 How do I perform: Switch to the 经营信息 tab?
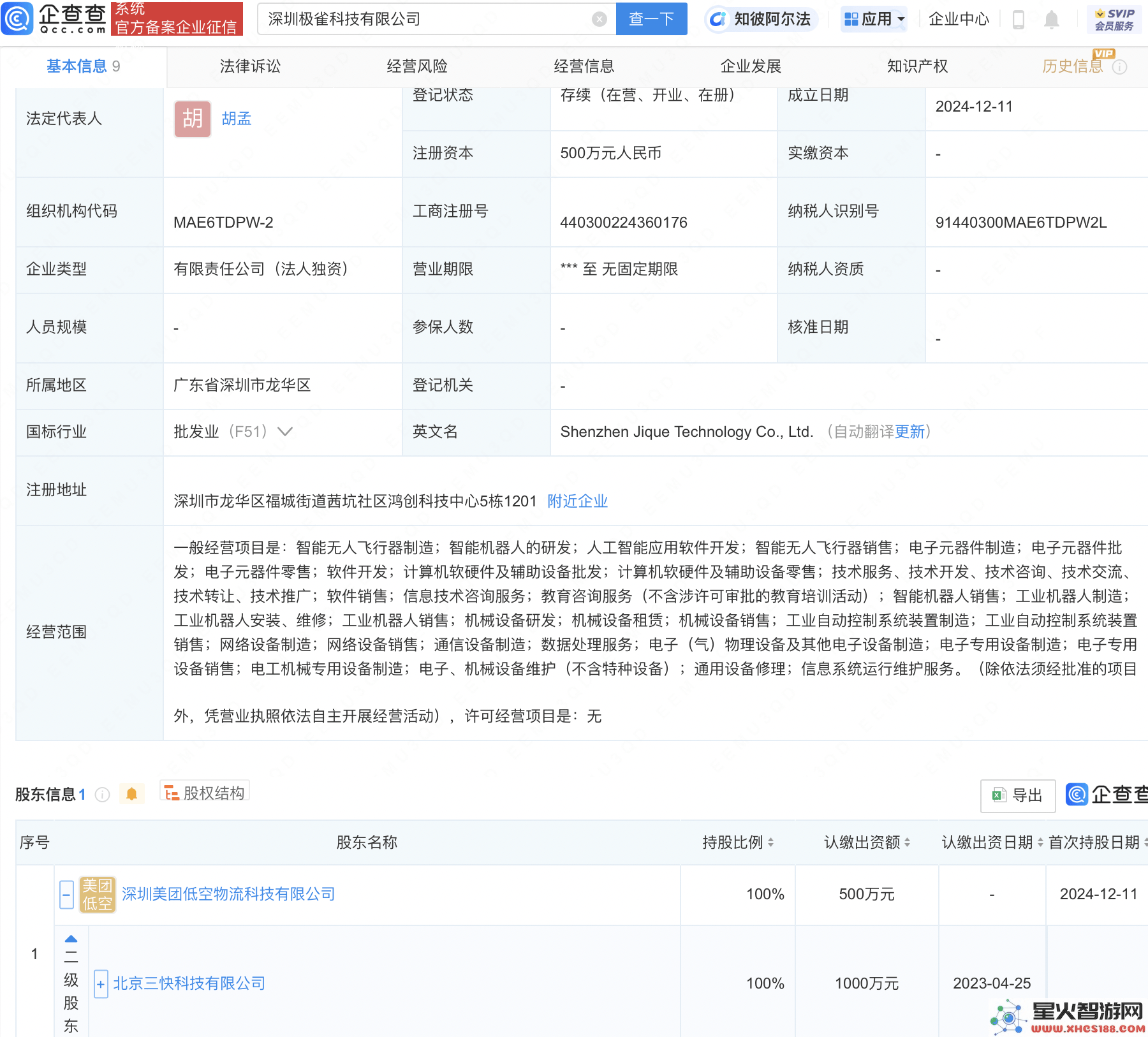(584, 66)
